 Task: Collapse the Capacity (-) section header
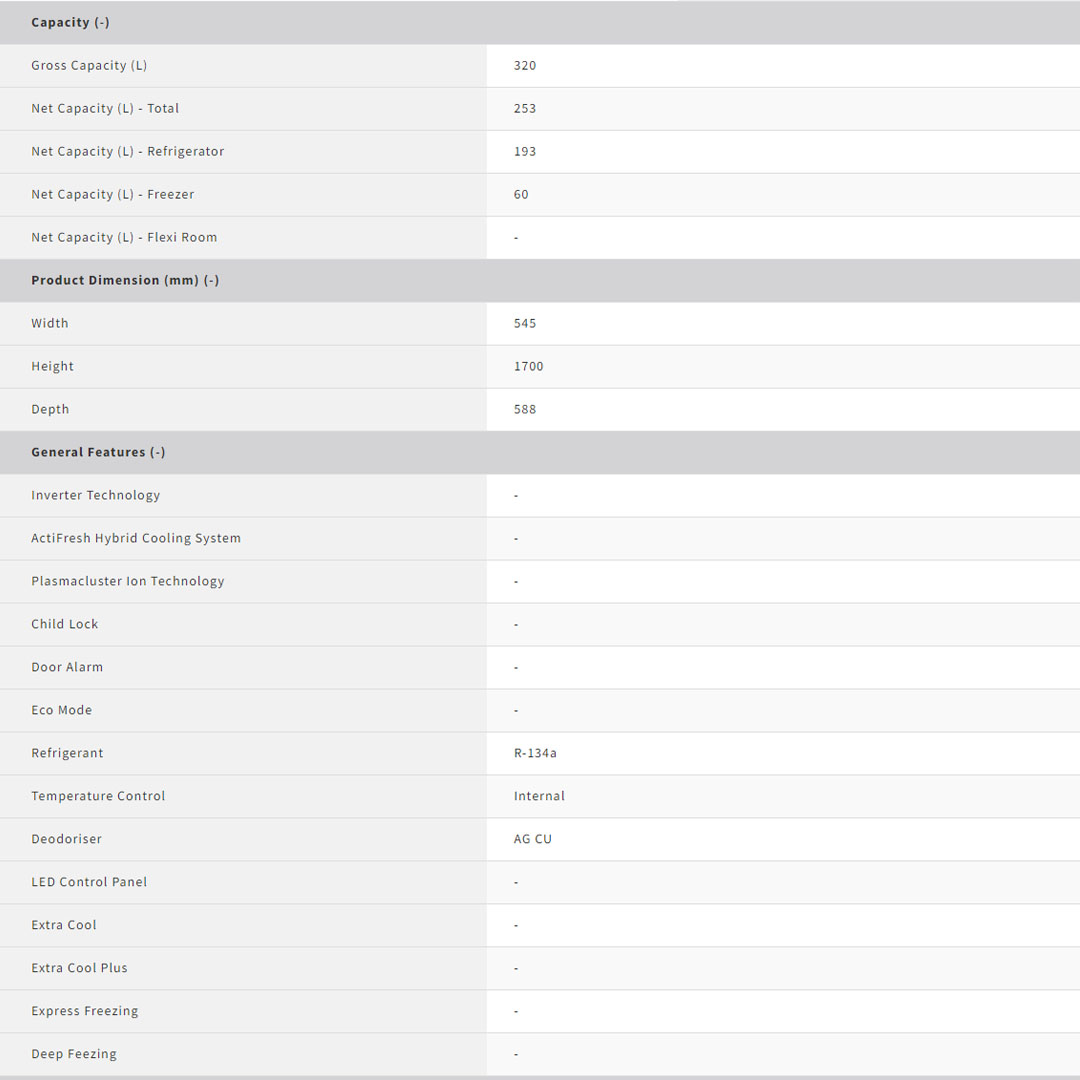pyautogui.click(x=70, y=22)
